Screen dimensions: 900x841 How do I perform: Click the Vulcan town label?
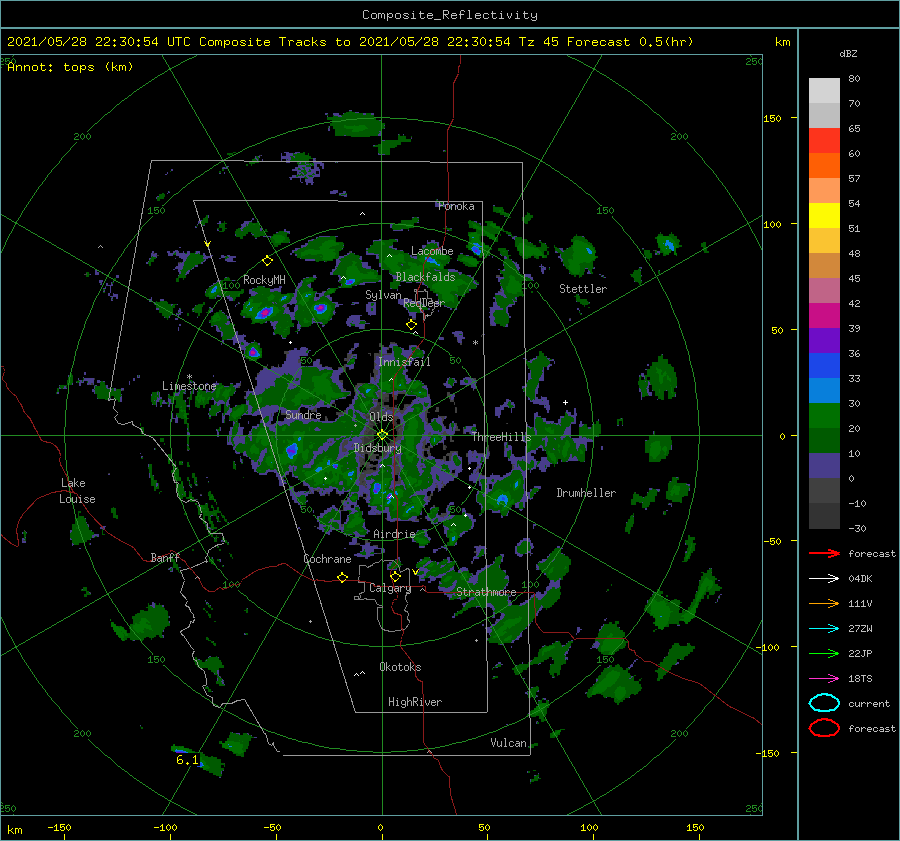point(509,743)
